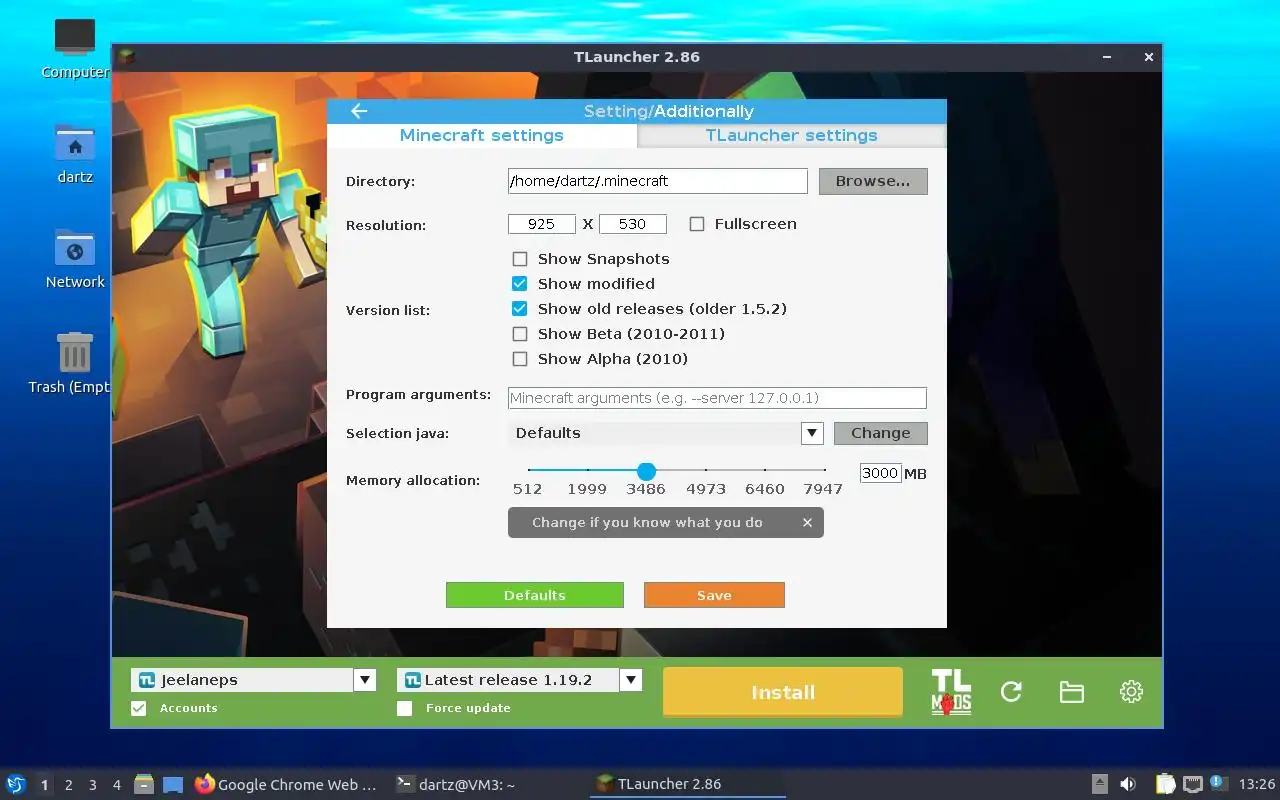Click the refresh versions icon
The width and height of the screenshot is (1280, 800).
[x=1011, y=692]
